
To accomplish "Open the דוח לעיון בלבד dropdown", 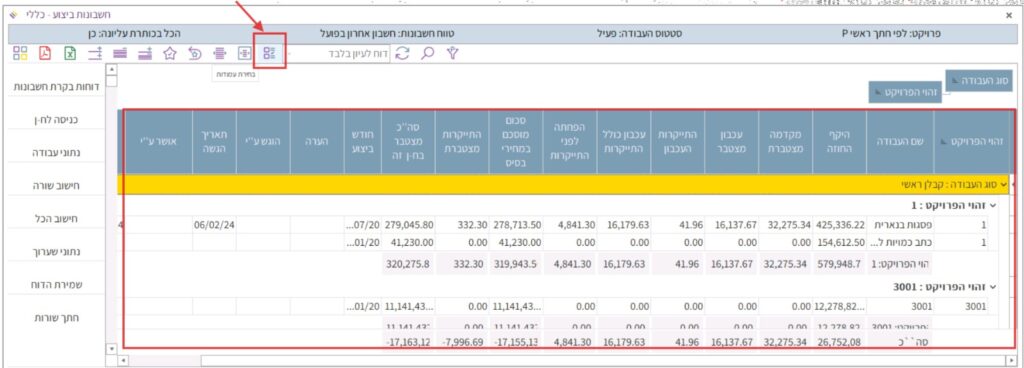I will [x=340, y=54].
